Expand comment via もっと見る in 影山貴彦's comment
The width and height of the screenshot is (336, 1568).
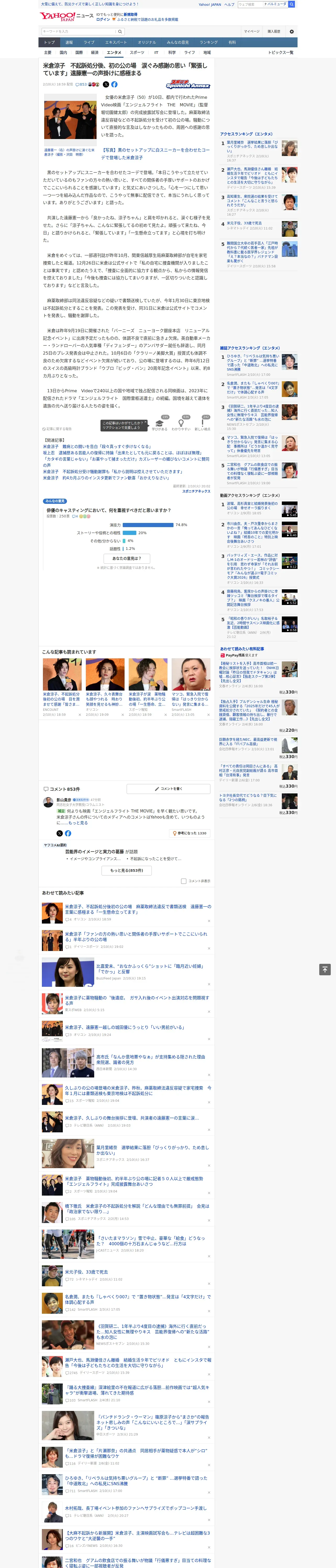coord(78,823)
